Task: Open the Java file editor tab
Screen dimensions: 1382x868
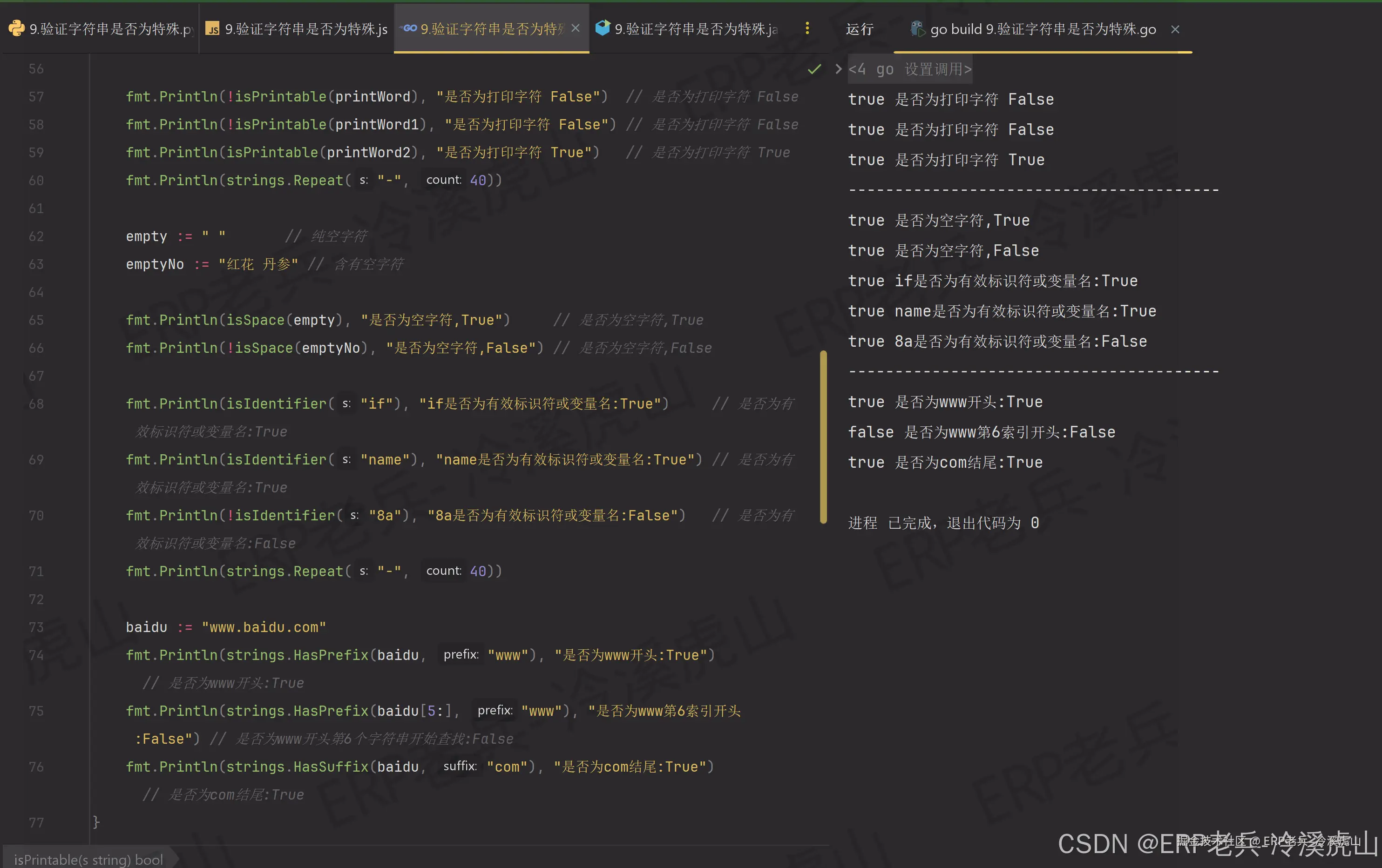Action: [x=696, y=29]
